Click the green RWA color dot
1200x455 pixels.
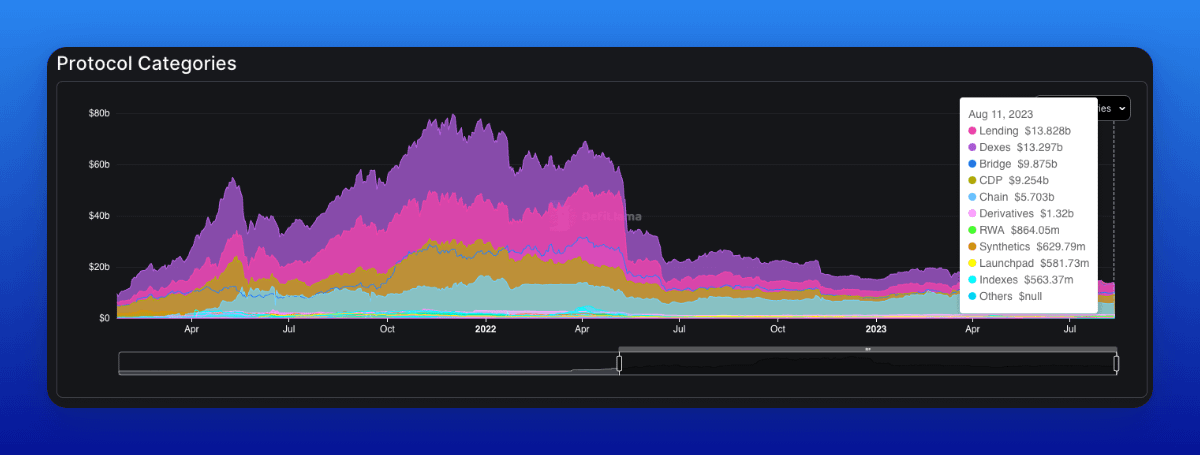973,230
